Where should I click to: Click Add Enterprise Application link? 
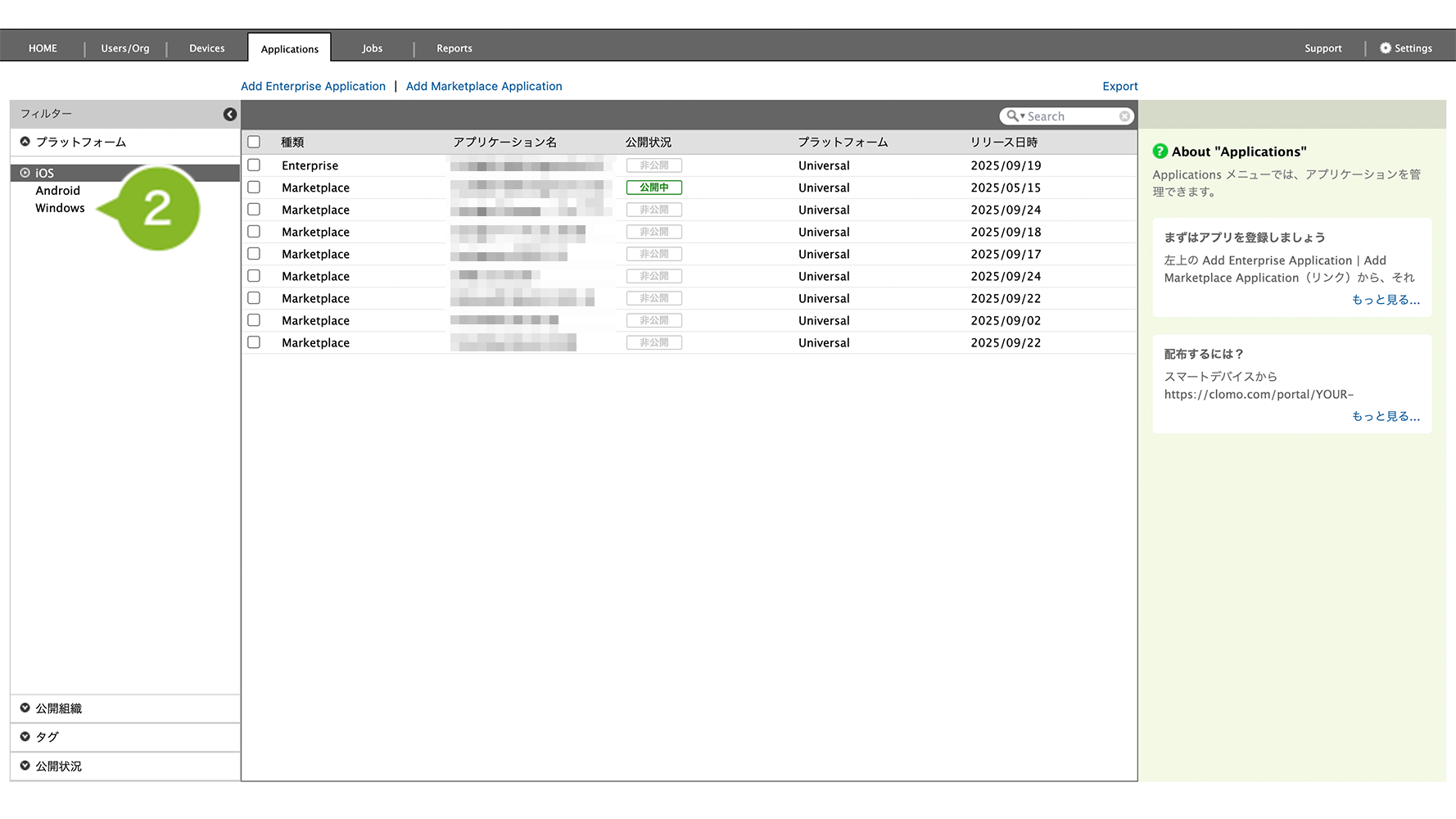coord(313,86)
